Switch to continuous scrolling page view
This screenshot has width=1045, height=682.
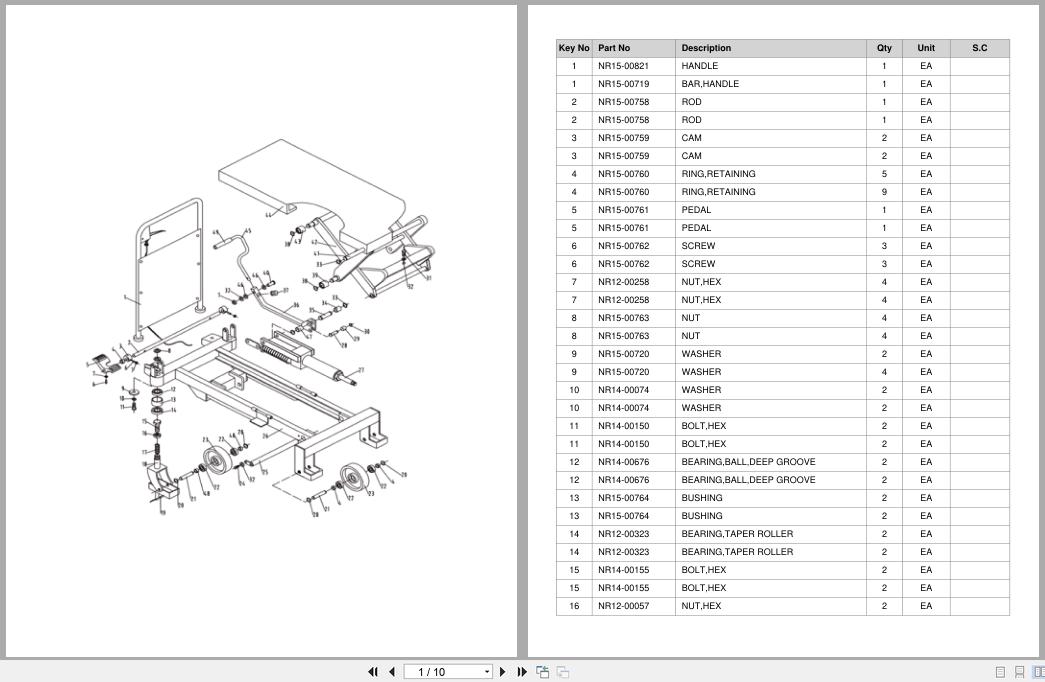[x=1019, y=672]
